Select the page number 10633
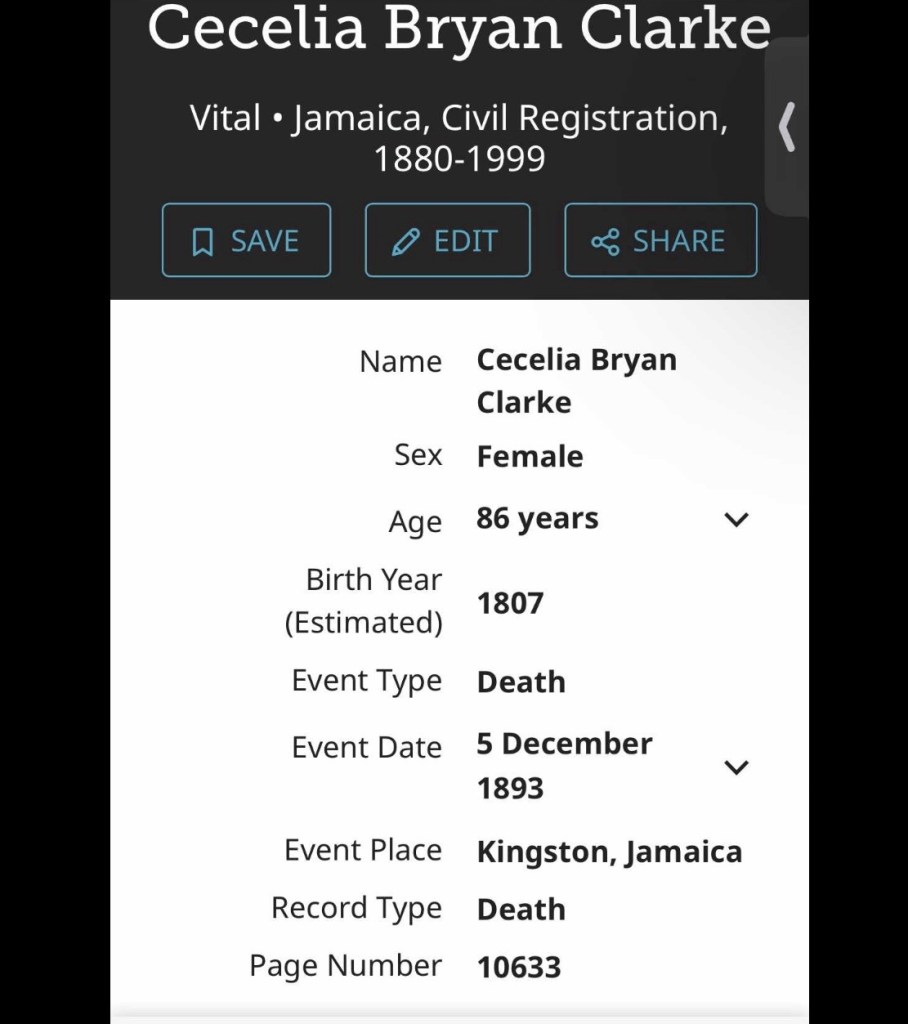This screenshot has width=908, height=1024. point(519,967)
